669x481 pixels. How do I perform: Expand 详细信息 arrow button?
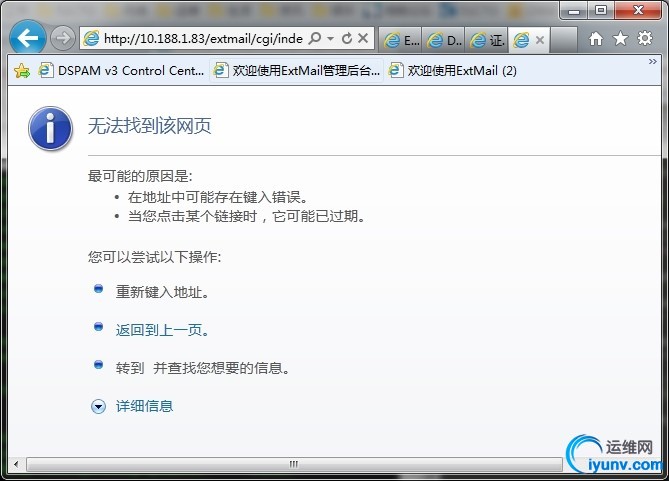pyautogui.click(x=98, y=406)
